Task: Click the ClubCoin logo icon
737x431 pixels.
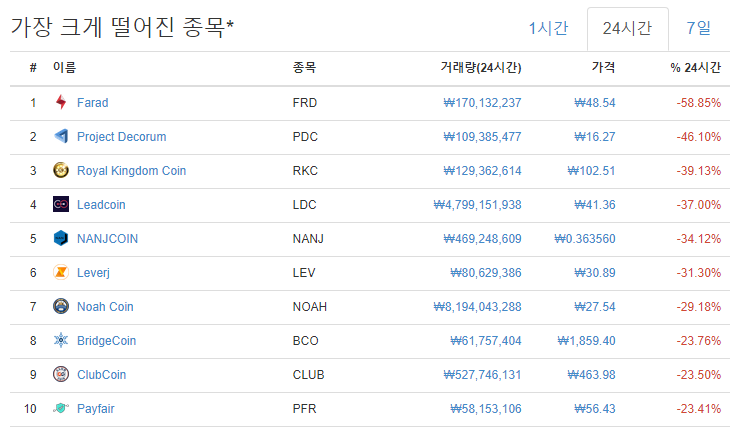Action: click(x=61, y=374)
